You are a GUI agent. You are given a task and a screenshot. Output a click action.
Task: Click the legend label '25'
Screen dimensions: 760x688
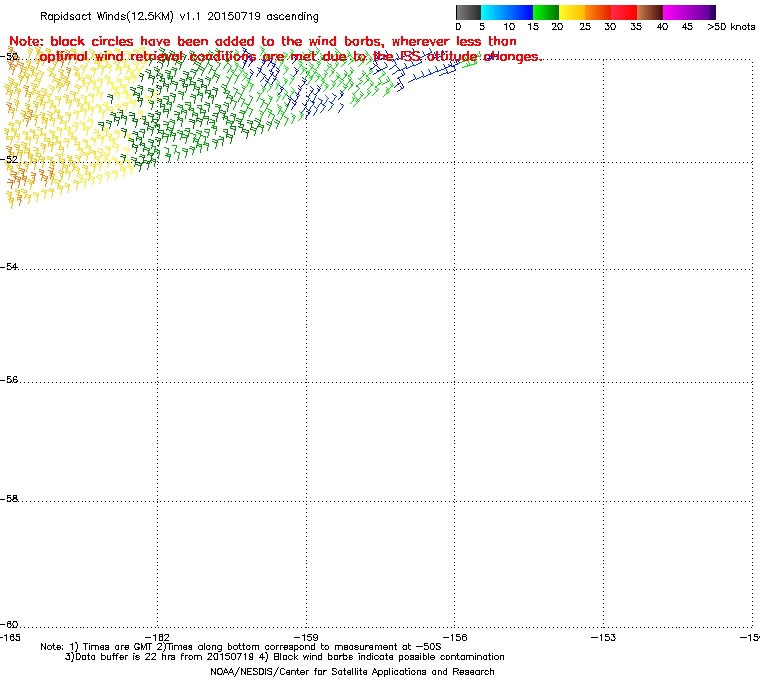pyautogui.click(x=585, y=27)
